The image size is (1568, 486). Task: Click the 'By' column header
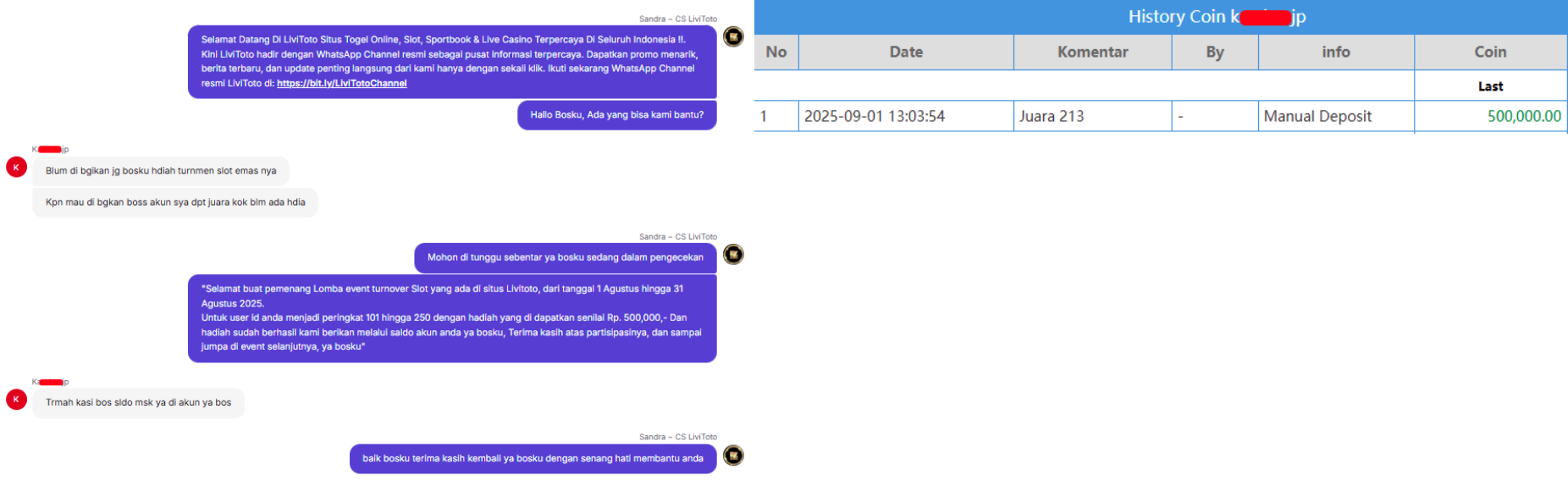(x=1215, y=52)
